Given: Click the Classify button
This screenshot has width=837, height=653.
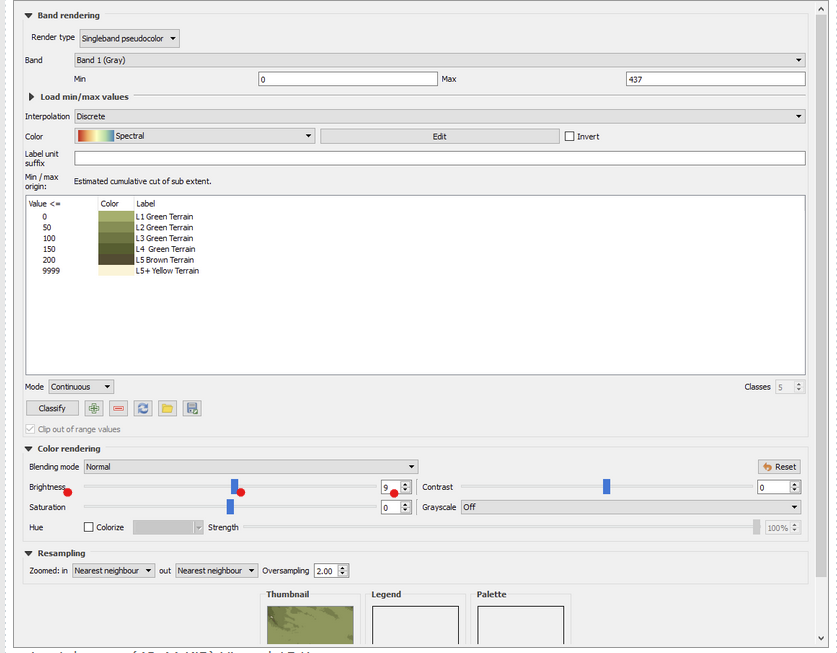Looking at the screenshot, I should pos(51,408).
